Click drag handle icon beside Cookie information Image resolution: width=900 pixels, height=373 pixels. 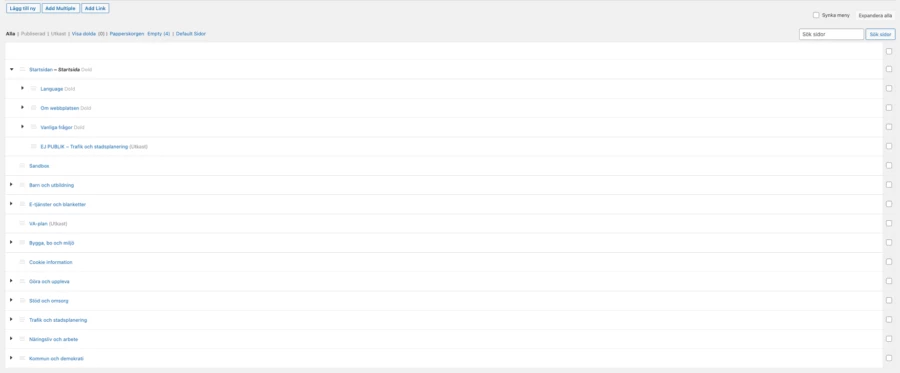(22, 262)
